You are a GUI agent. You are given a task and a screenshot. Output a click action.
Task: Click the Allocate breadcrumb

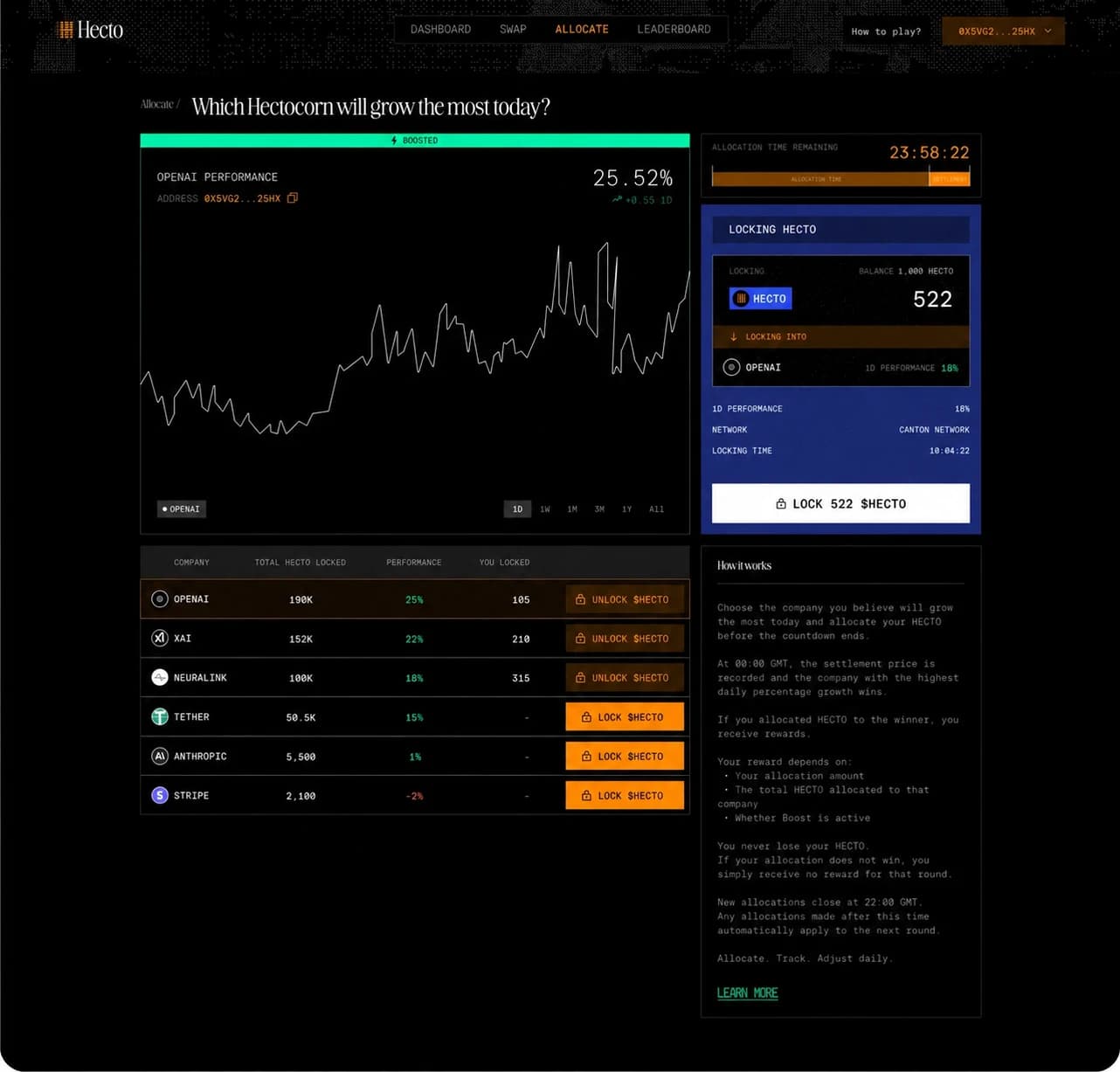pos(157,105)
